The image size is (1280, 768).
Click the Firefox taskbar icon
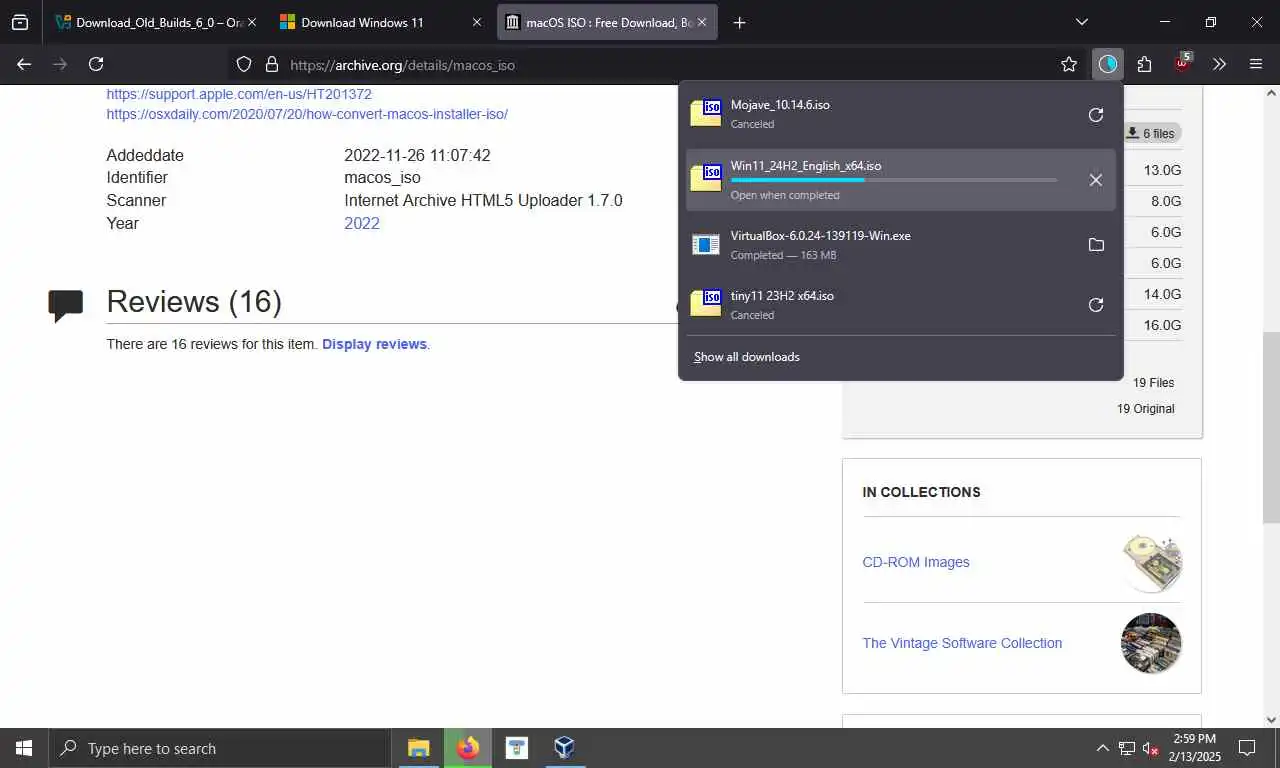point(467,748)
